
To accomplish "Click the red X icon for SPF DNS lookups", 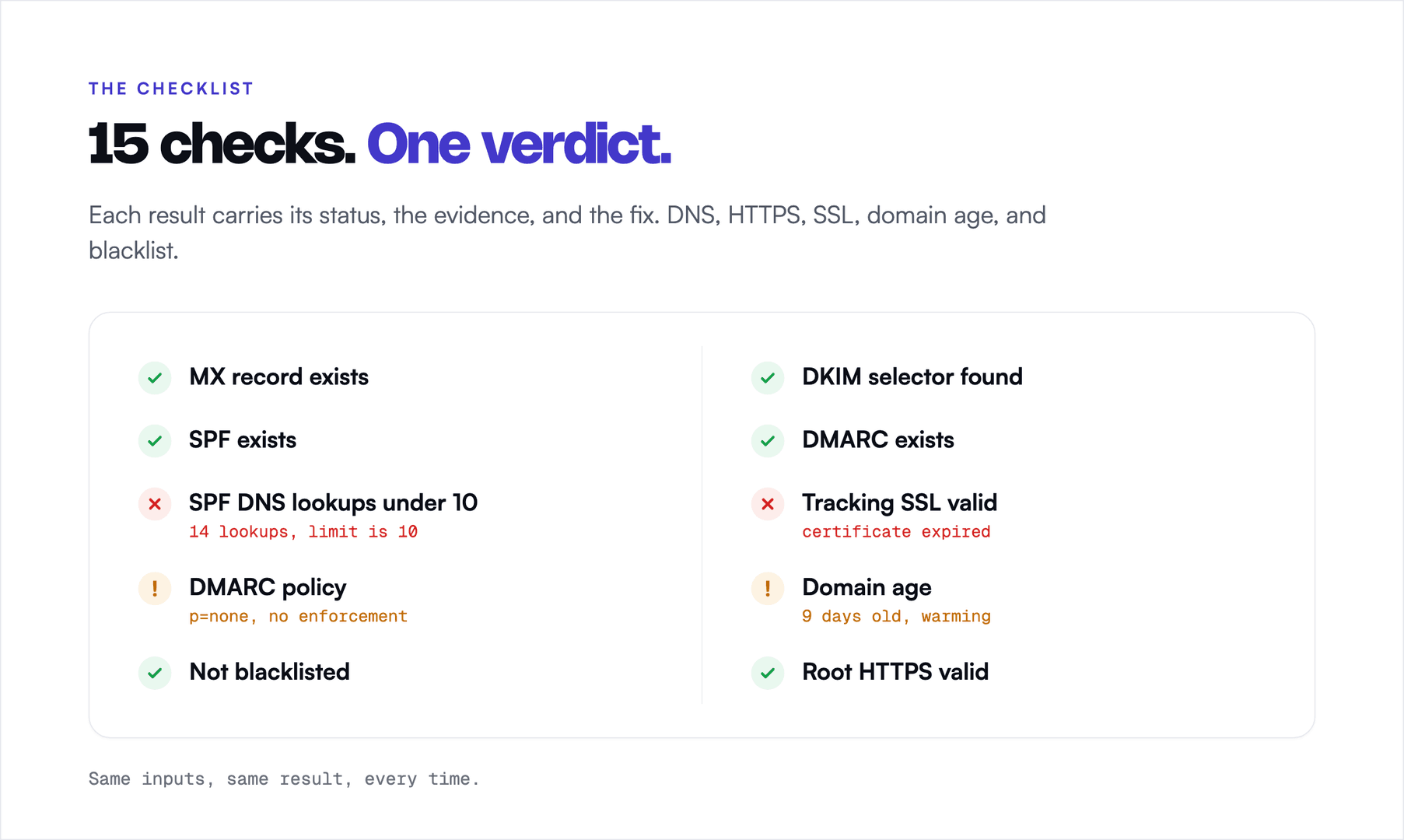I will [155, 504].
